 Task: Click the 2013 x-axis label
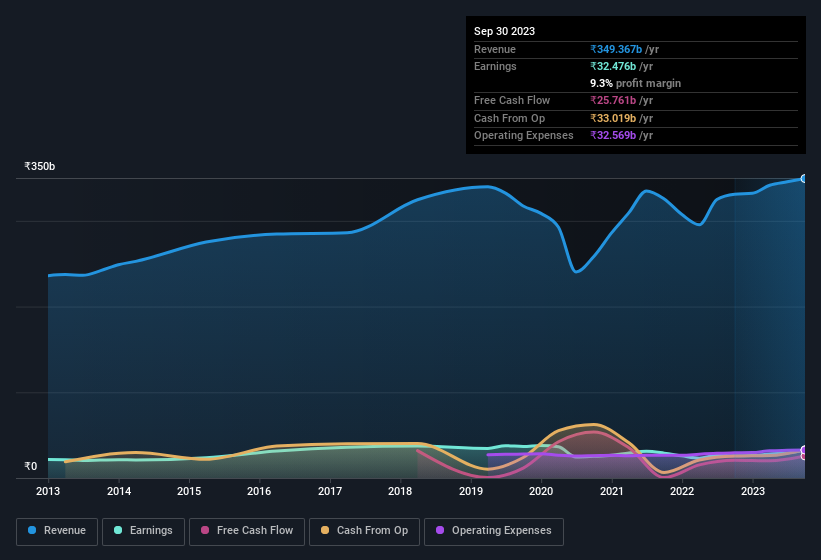coord(48,491)
